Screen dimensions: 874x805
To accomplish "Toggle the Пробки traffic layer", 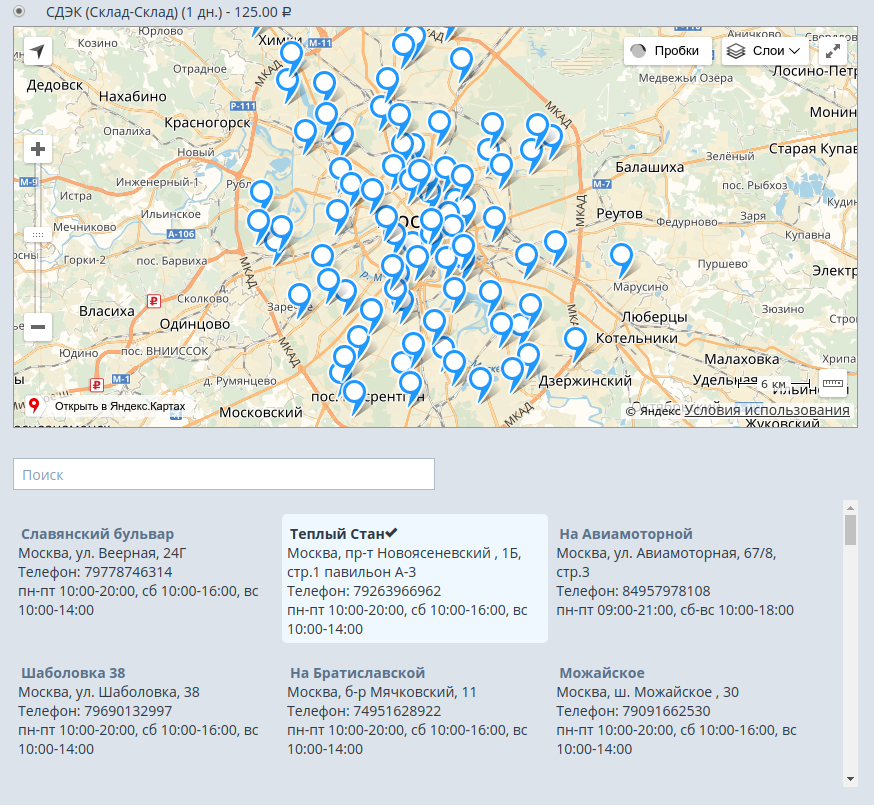I will click(x=667, y=51).
